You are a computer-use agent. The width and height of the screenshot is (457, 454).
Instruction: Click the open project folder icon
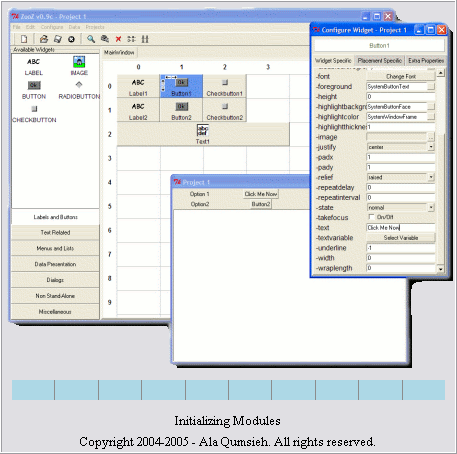(x=44, y=39)
